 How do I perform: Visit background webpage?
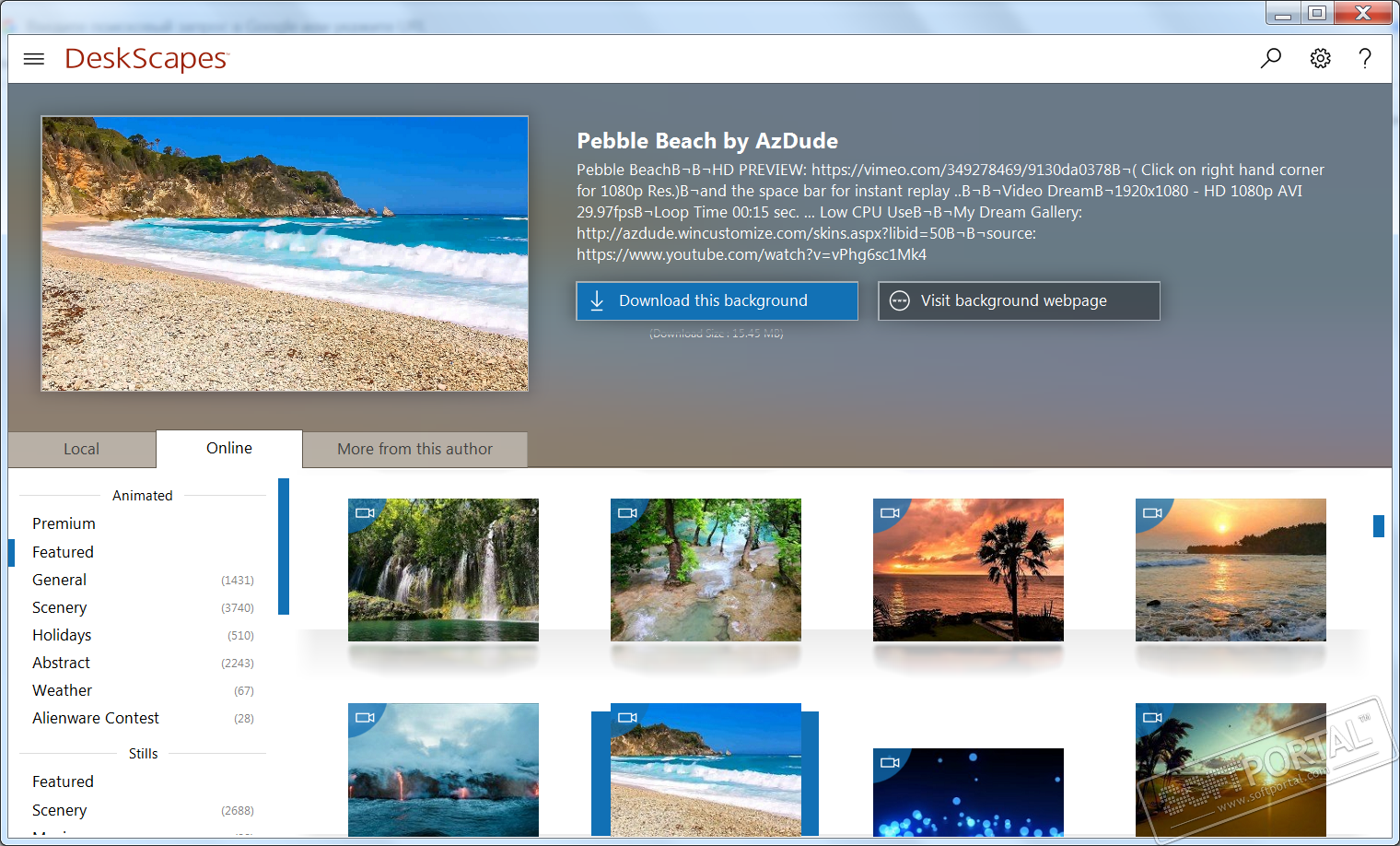pyautogui.click(x=1019, y=300)
